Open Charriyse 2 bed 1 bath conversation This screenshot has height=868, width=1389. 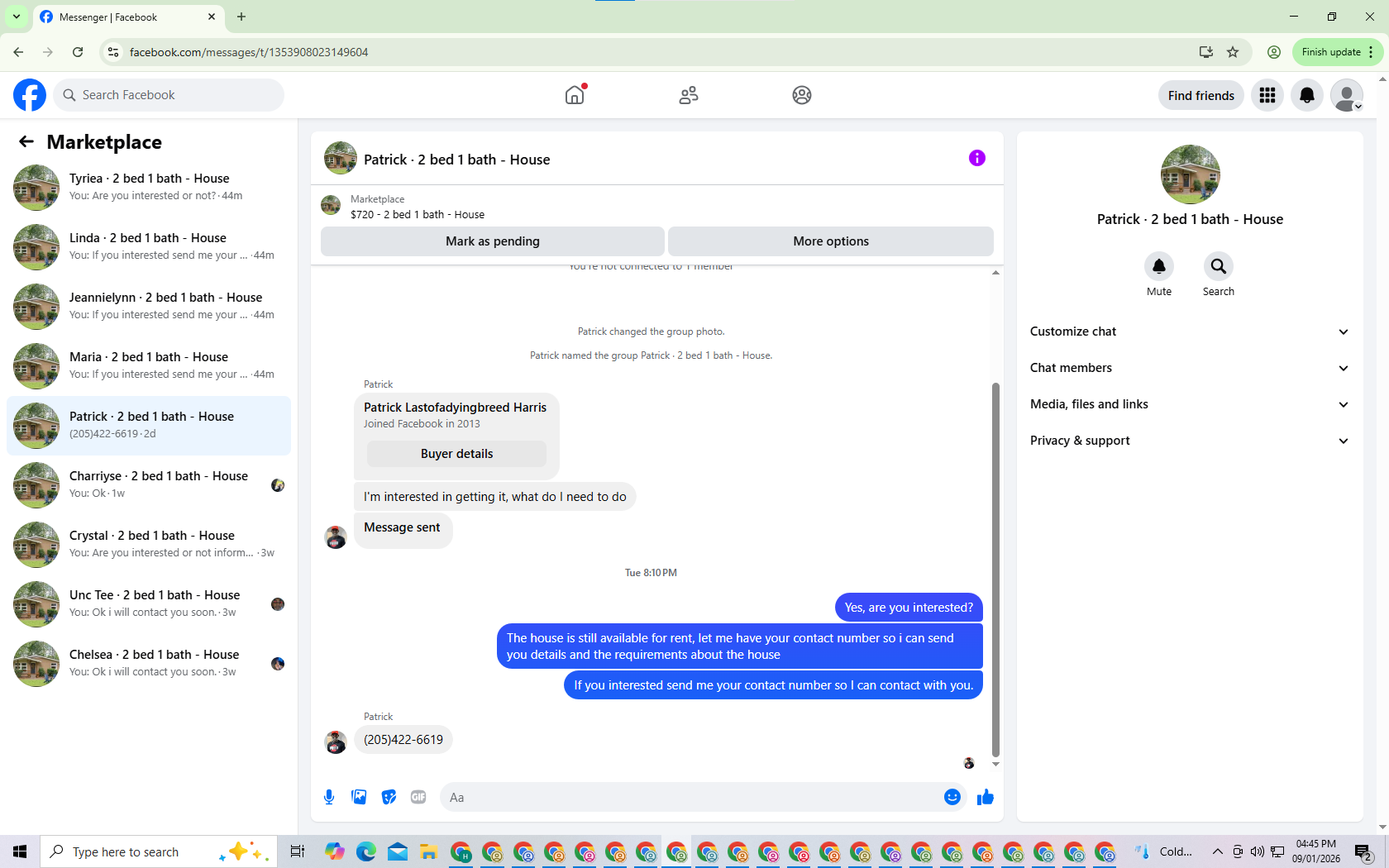tap(149, 485)
